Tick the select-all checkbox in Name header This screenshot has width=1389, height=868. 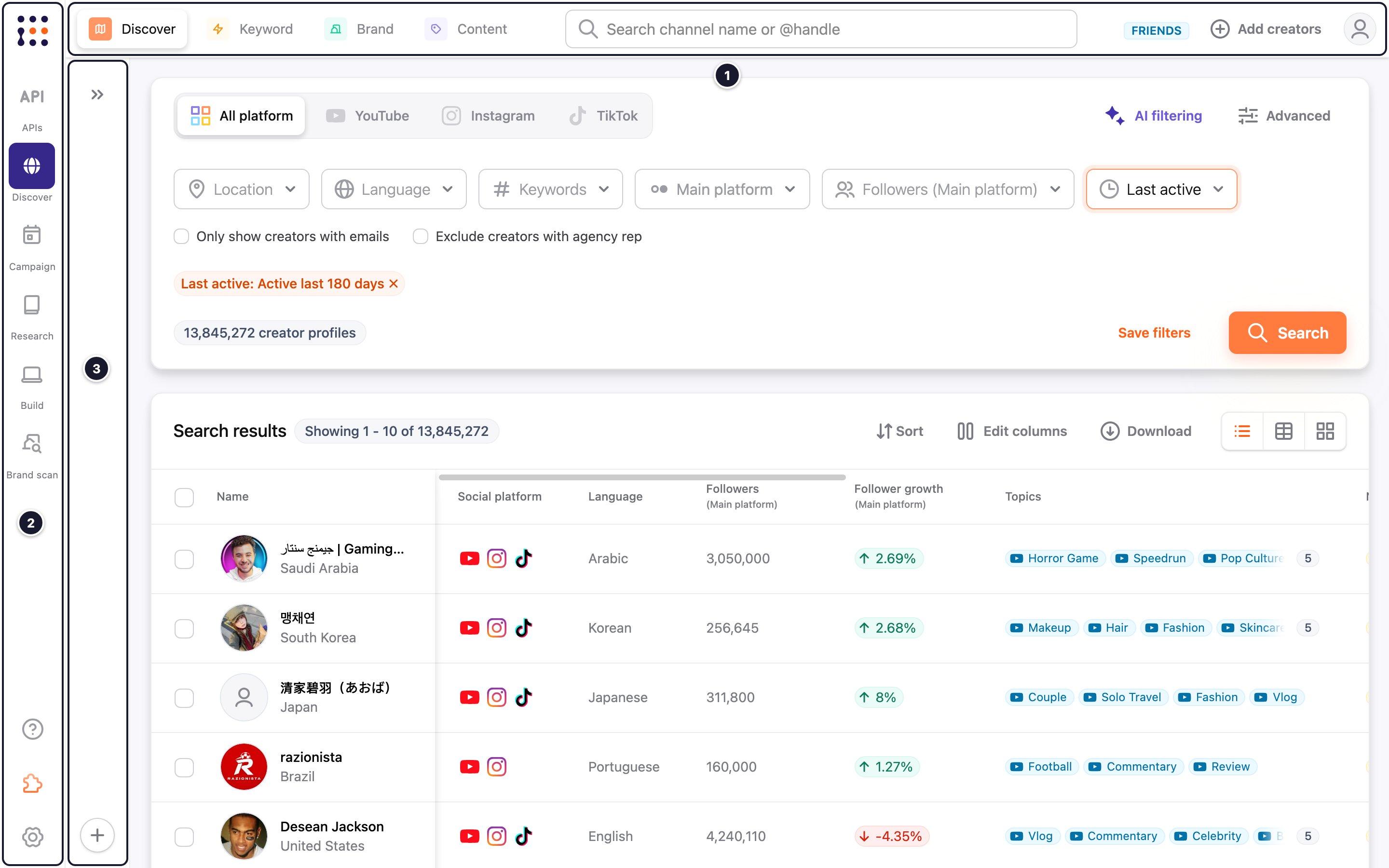(184, 497)
